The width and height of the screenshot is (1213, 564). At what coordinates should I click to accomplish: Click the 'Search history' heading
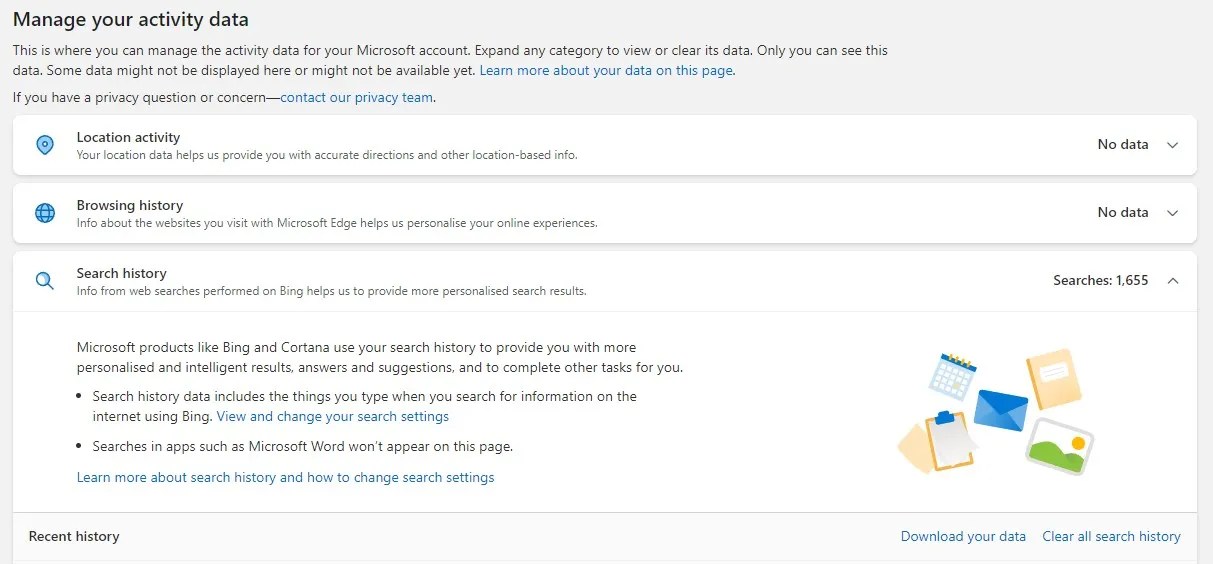click(x=122, y=273)
